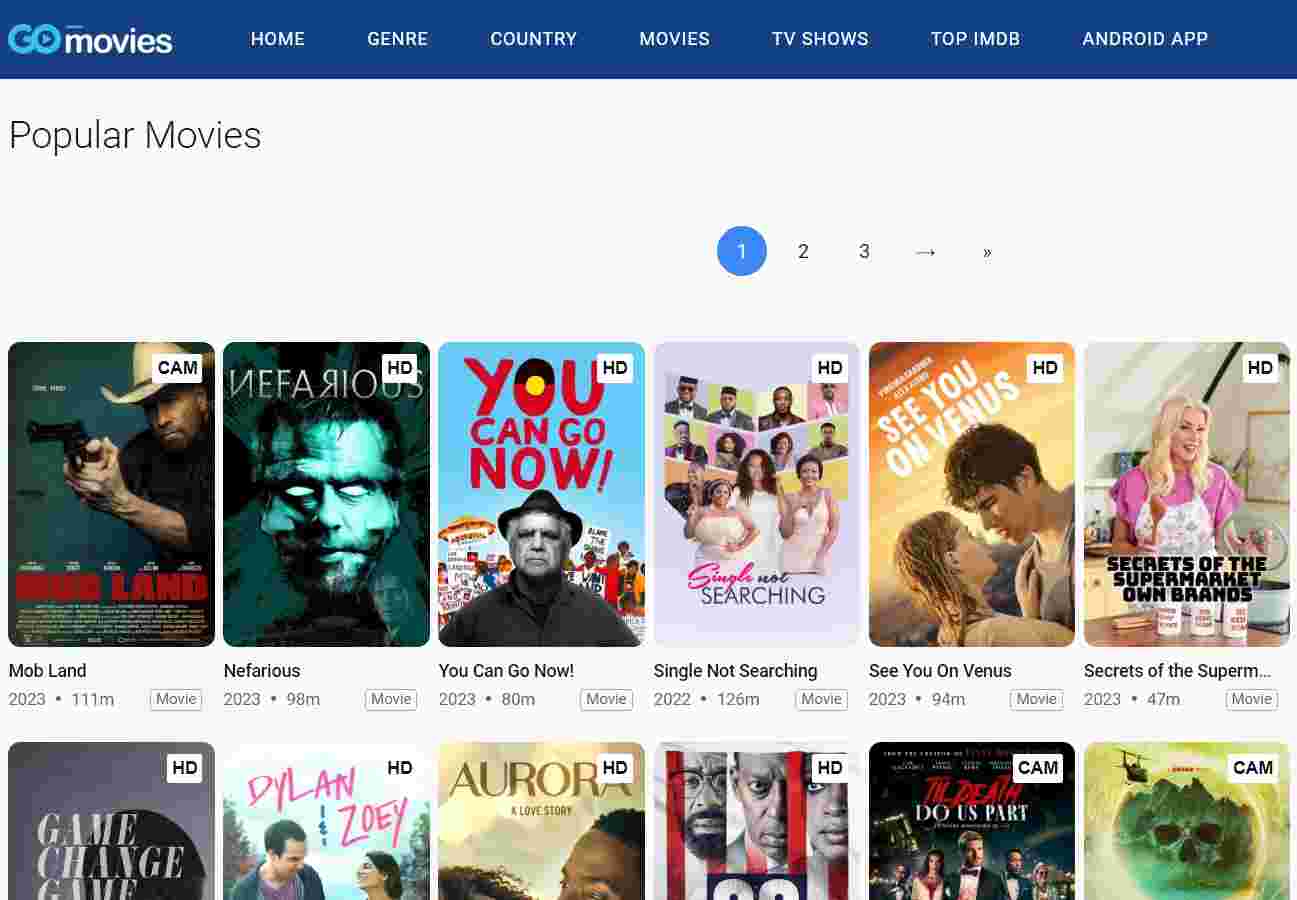The image size is (1297, 900).
Task: Open the Nefarious poster
Action: pos(326,494)
